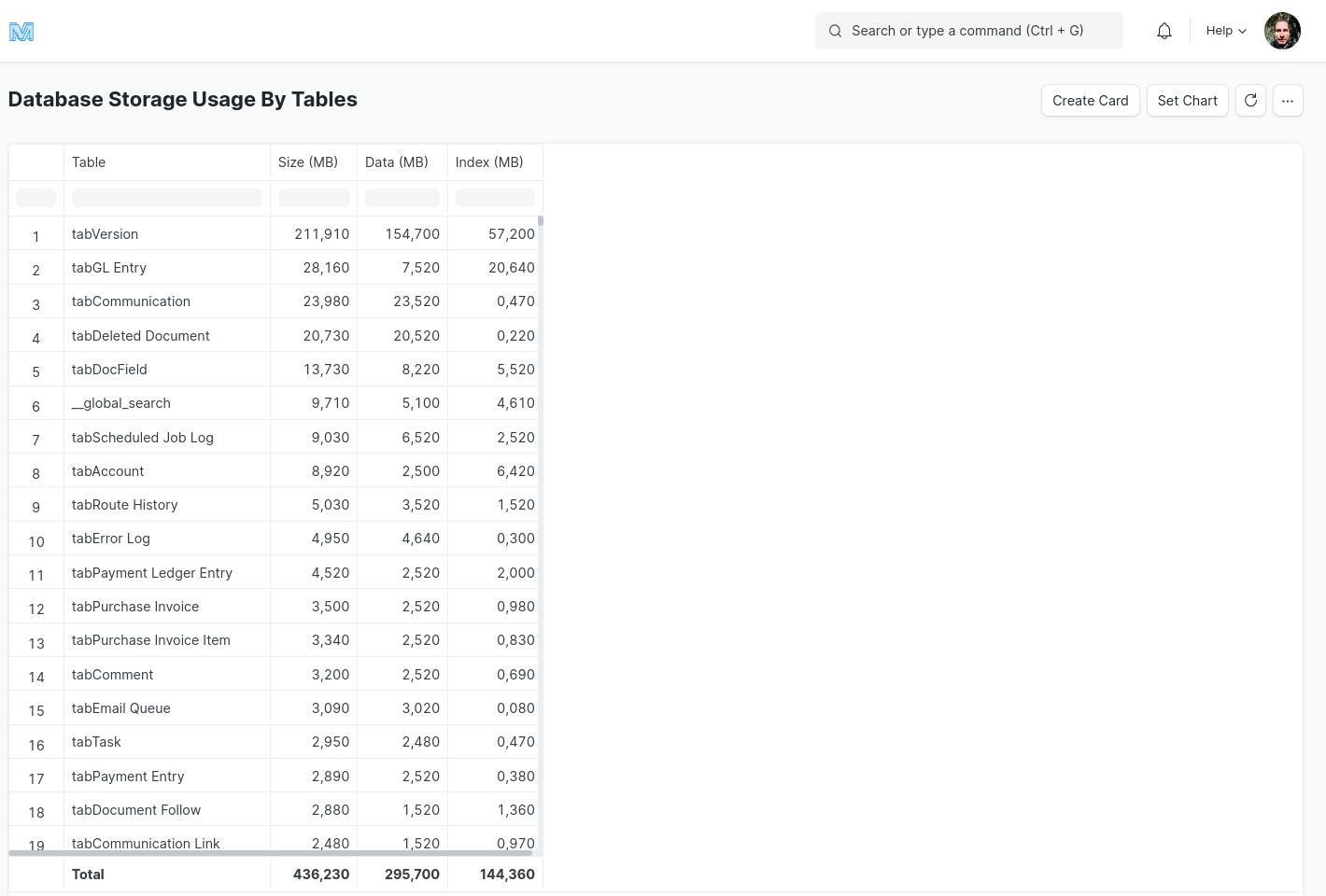Open the three-dots more options menu
Screen dimensions: 1326x896
(1288, 101)
